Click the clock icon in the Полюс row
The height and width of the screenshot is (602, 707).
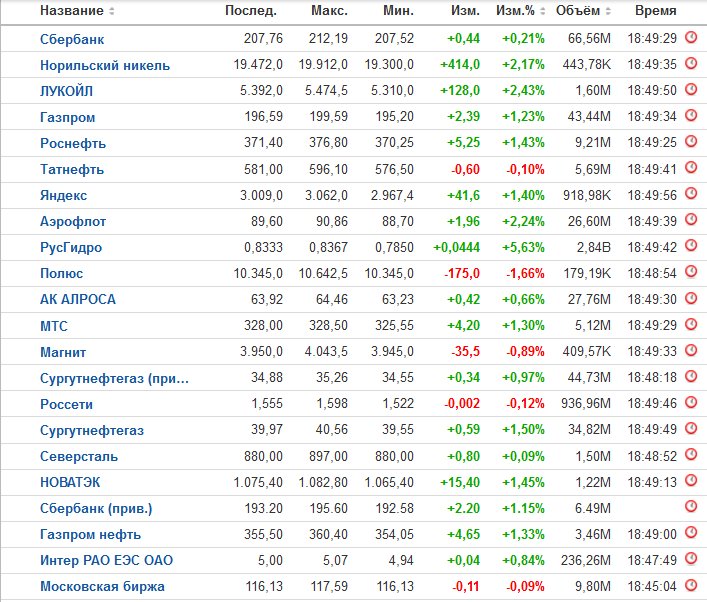691,272
